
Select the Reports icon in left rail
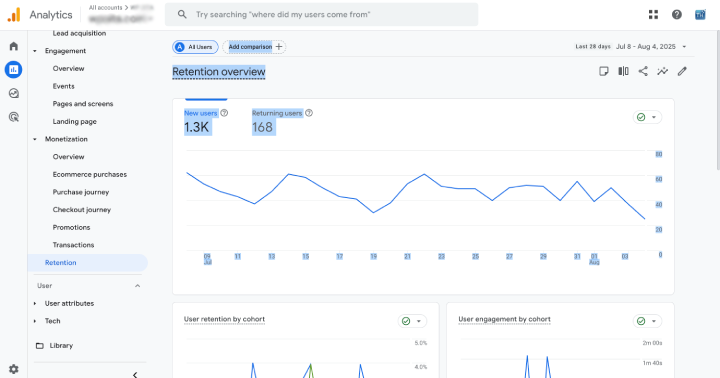click(14, 70)
